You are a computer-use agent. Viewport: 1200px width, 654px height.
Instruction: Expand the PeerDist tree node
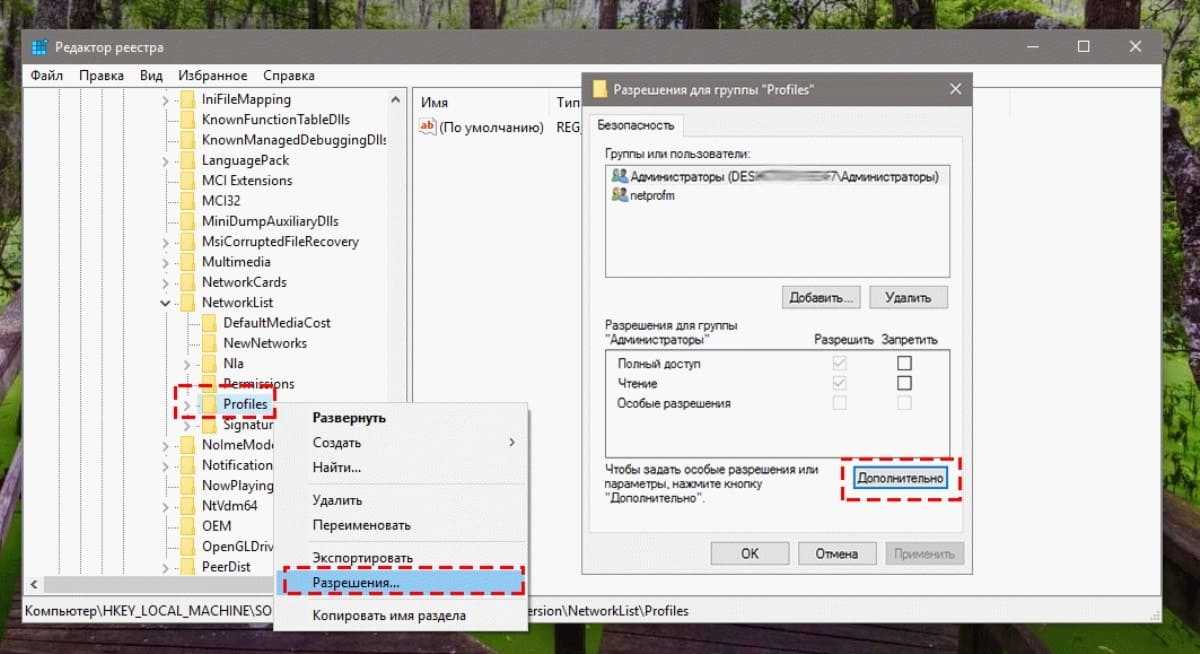(165, 567)
